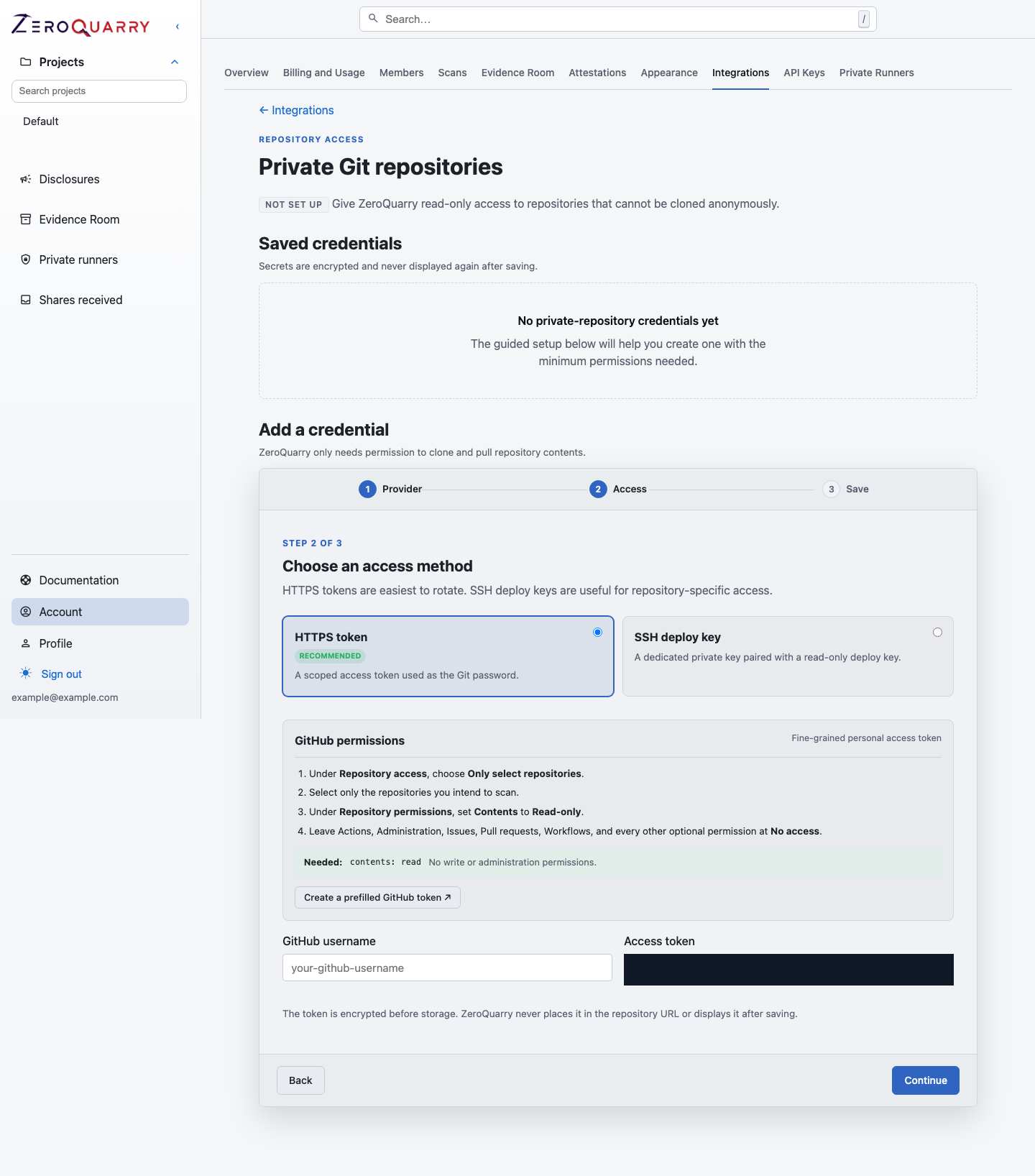Click the Back button
Viewport: 1035px width, 1176px height.
click(x=300, y=1080)
